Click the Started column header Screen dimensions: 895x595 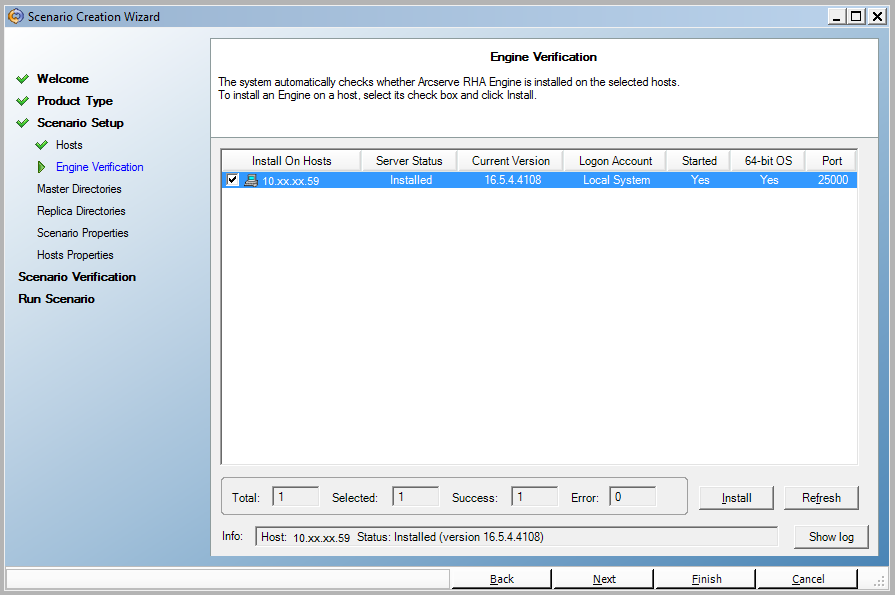tap(699, 161)
